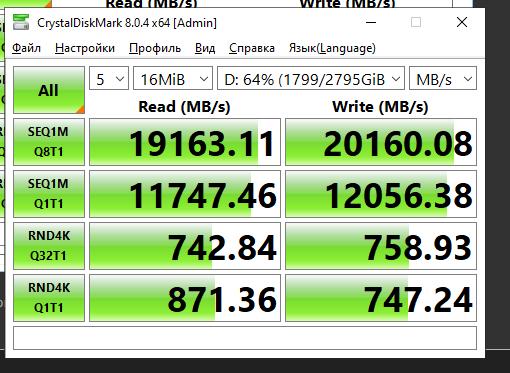Run all benchmarks with the All button
Screen dimensions: 510x373
[x=49, y=90]
